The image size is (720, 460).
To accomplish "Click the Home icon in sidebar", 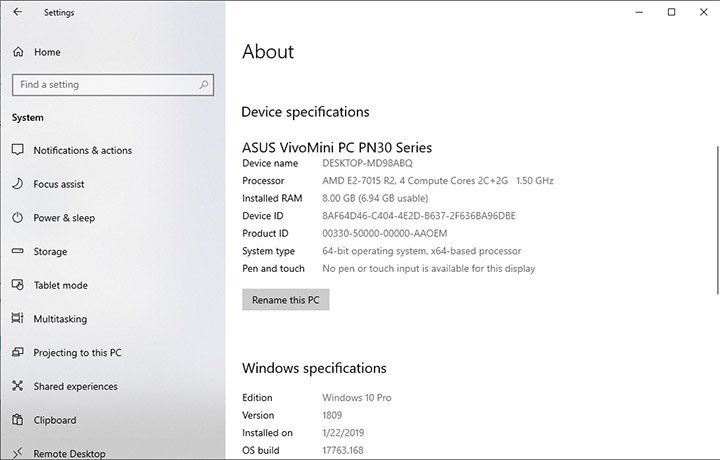I will tap(17, 52).
